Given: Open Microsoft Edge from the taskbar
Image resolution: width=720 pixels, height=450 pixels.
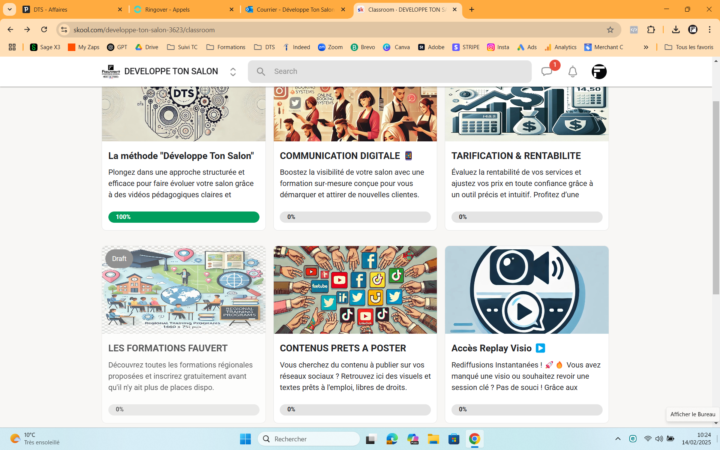Looking at the screenshot, I should coord(392,439).
